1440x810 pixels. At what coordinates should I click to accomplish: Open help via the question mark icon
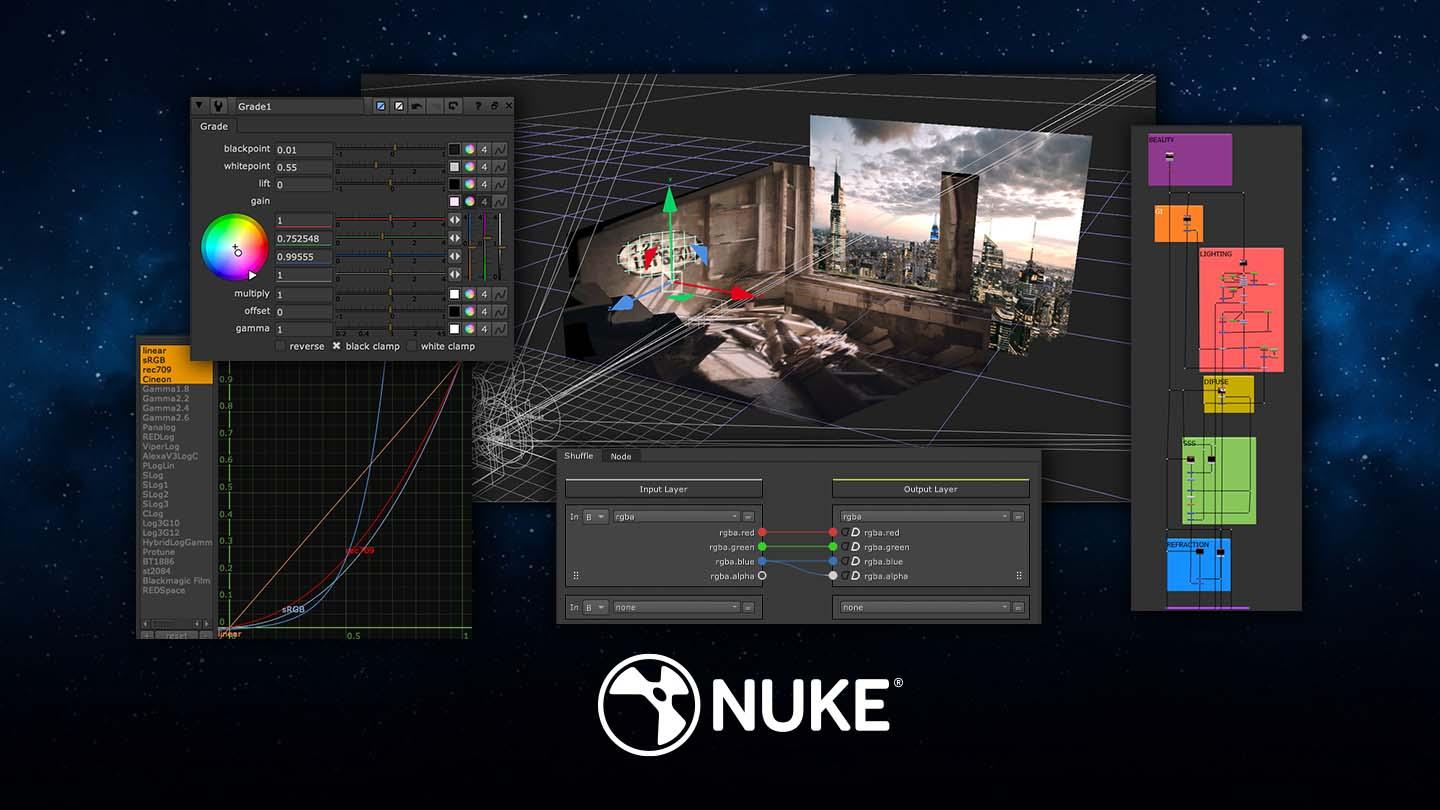(x=478, y=106)
